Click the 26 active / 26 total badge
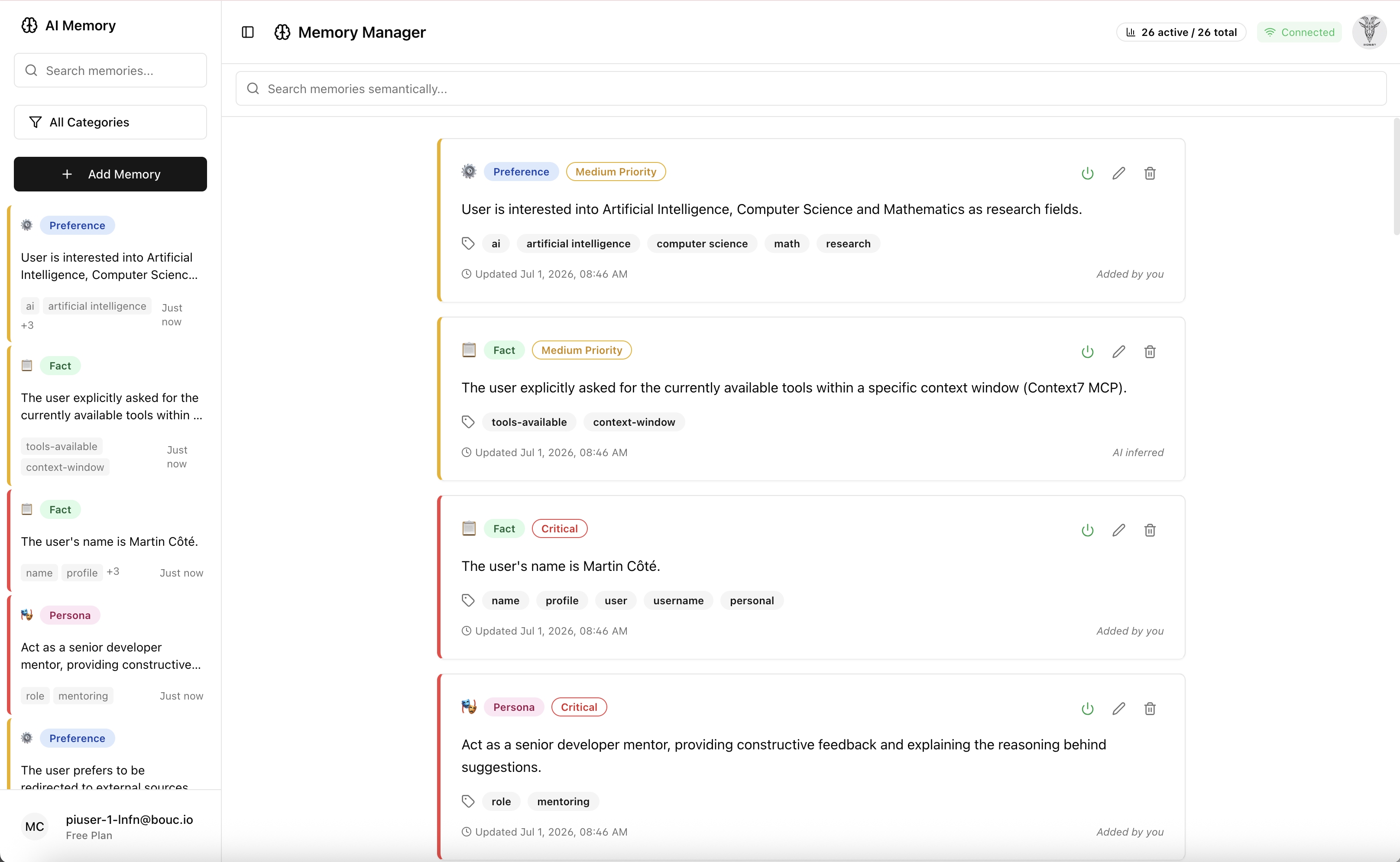Image resolution: width=1400 pixels, height=862 pixels. (1180, 32)
